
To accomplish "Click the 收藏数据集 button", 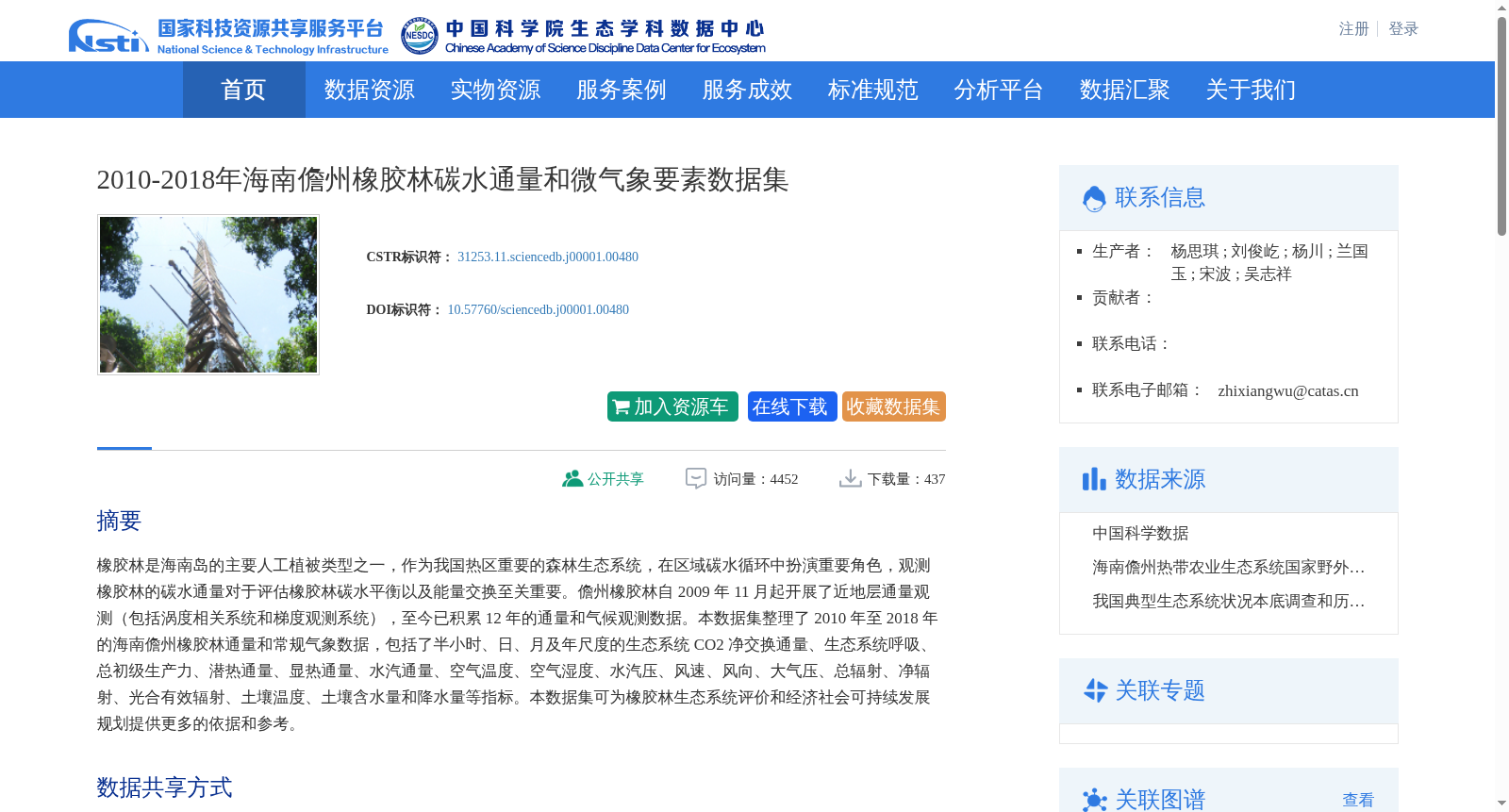I will [x=894, y=406].
